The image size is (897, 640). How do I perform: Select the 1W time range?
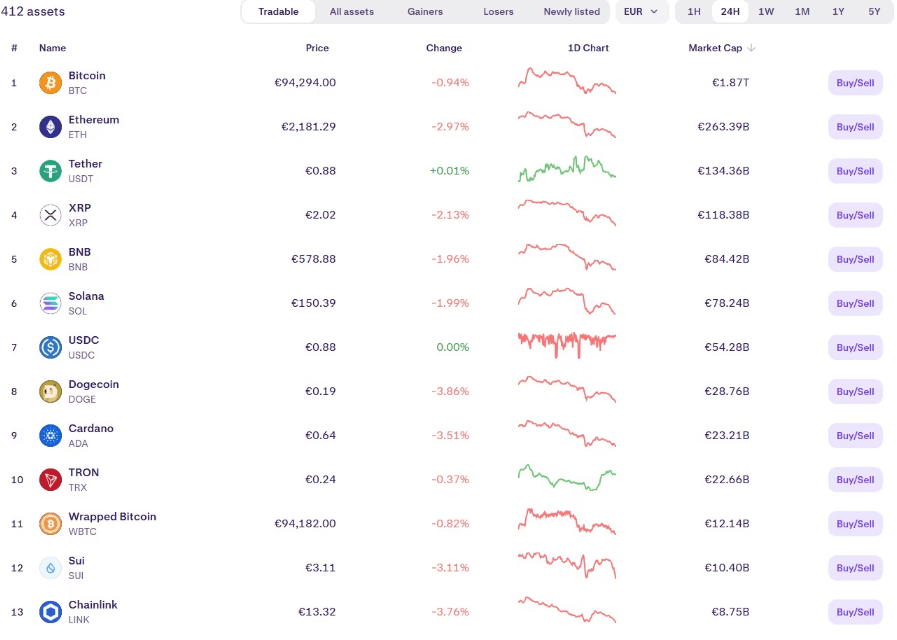click(766, 12)
